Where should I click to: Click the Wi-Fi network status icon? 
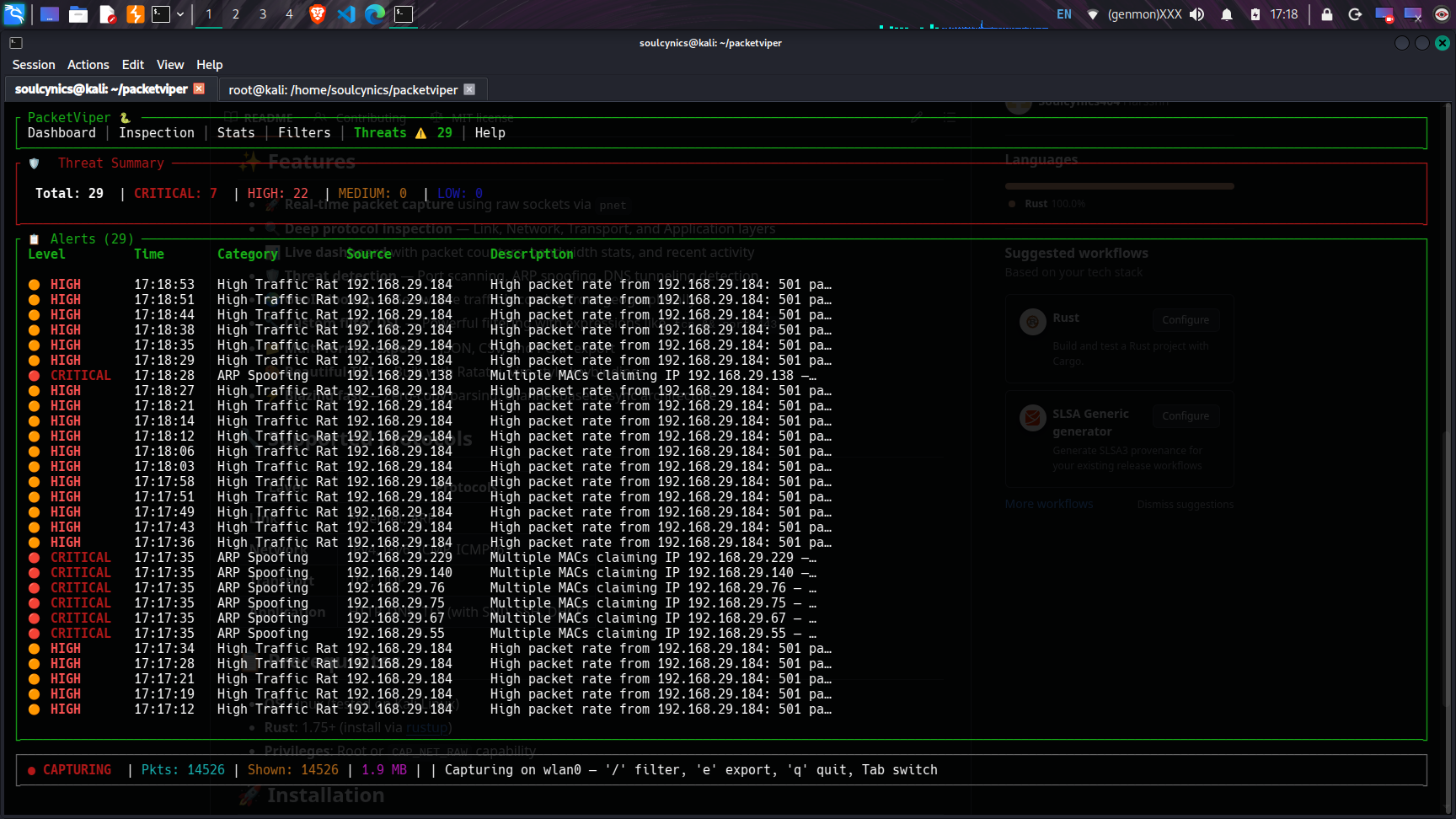click(x=1093, y=14)
